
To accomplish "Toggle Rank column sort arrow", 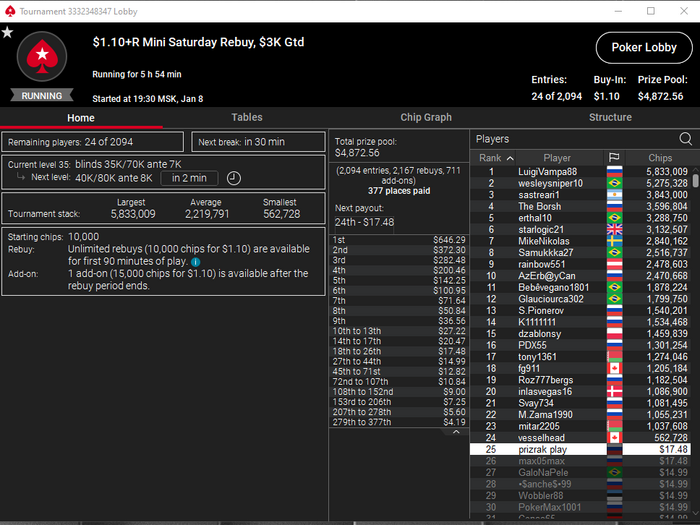I will tap(510, 158).
